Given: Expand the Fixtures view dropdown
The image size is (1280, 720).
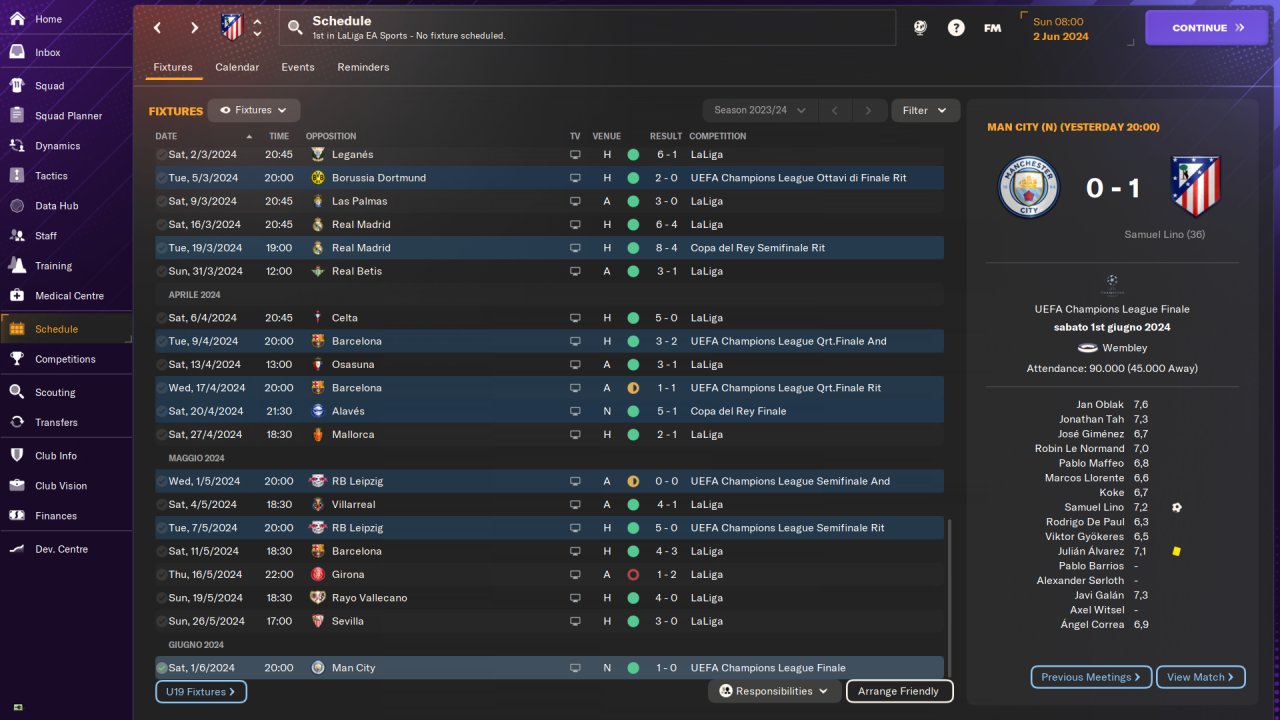Looking at the screenshot, I should click(254, 110).
